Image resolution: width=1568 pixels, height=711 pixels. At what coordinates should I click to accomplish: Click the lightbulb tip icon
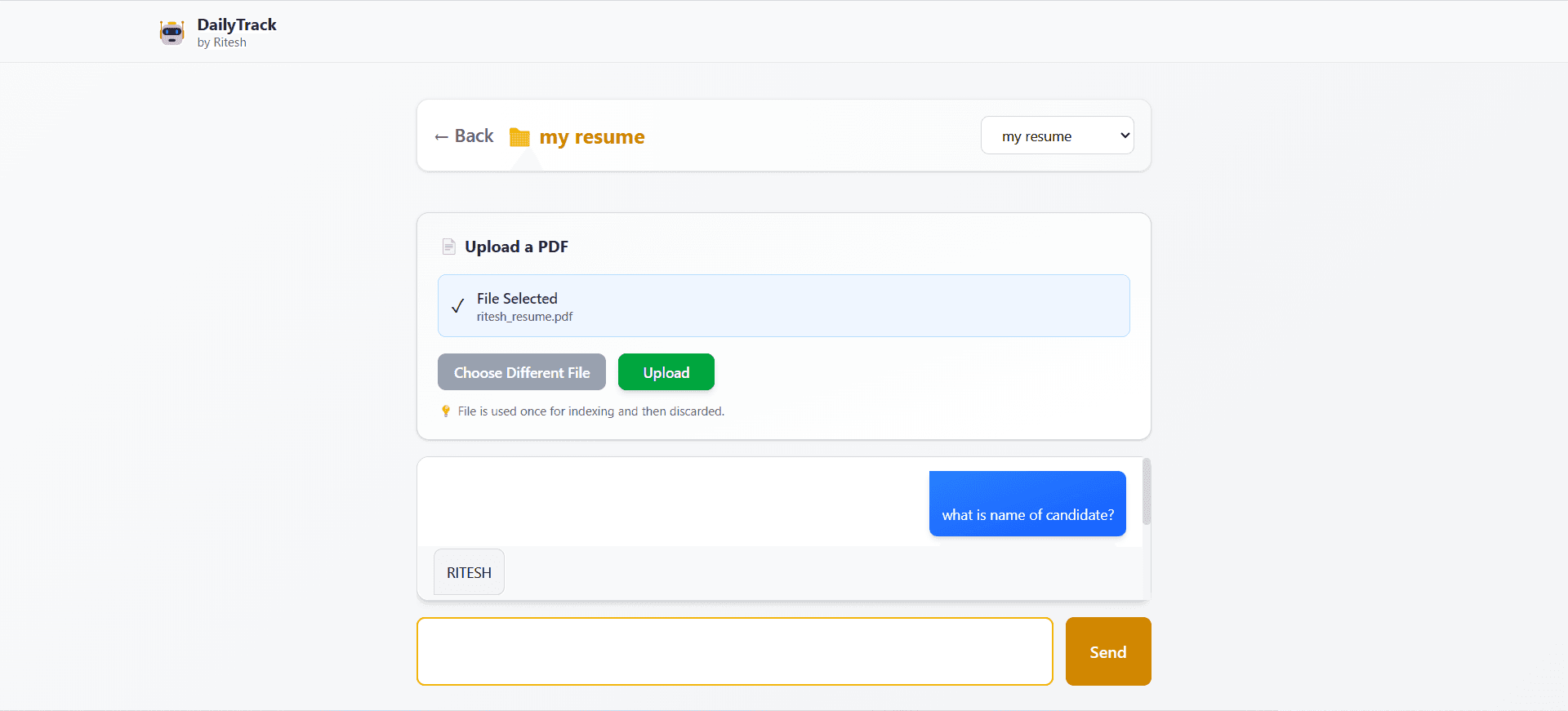coord(446,411)
